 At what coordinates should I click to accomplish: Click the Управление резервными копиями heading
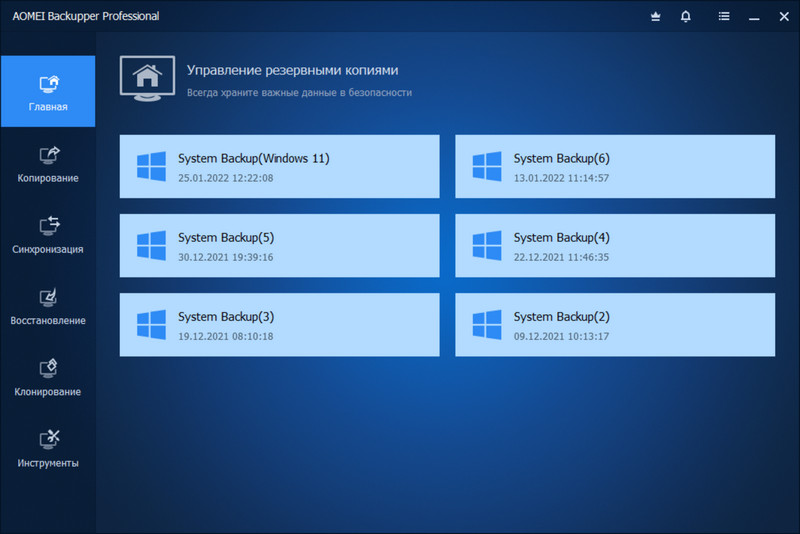click(x=292, y=70)
